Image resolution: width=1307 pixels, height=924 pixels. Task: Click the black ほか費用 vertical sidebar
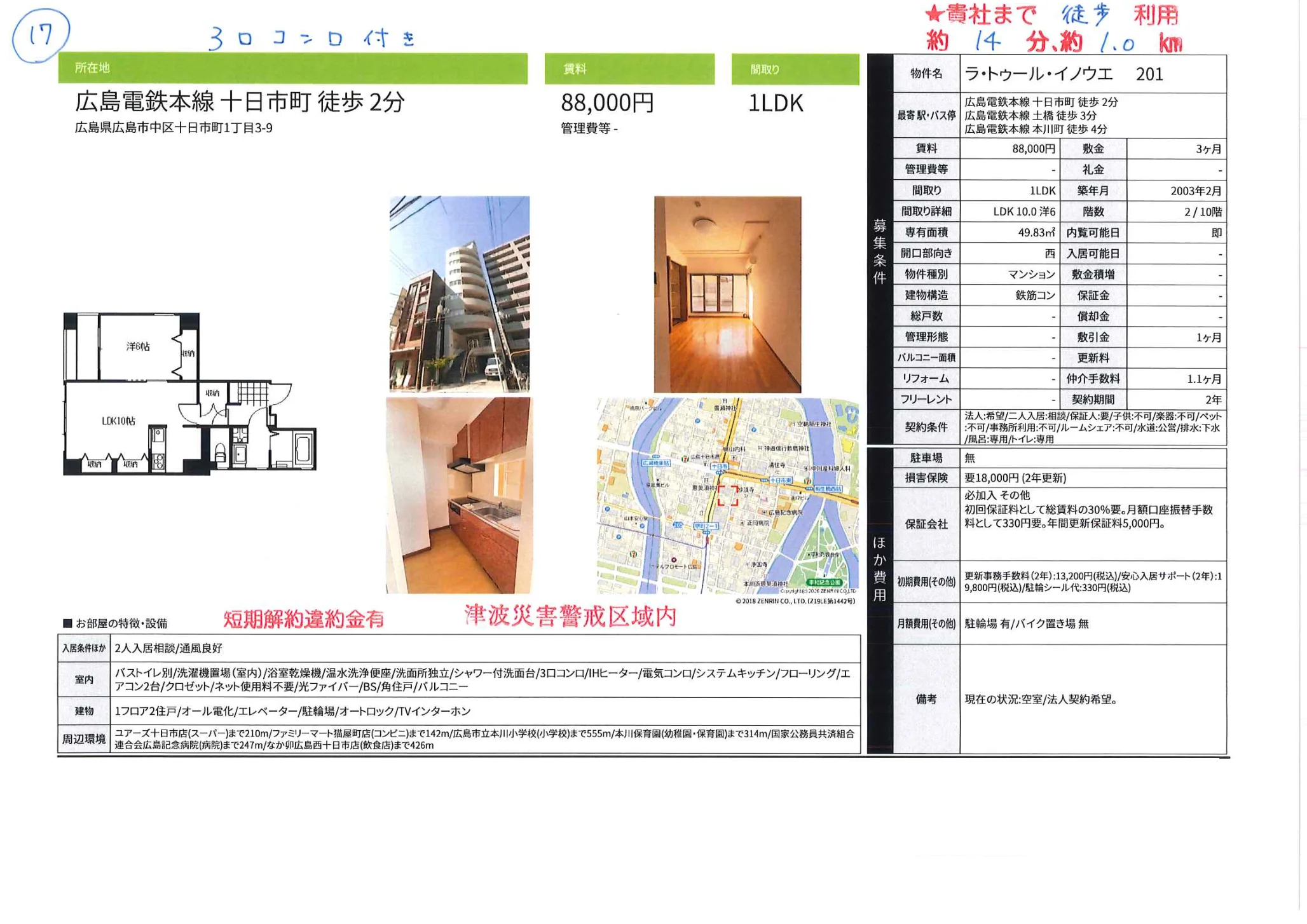[879, 569]
